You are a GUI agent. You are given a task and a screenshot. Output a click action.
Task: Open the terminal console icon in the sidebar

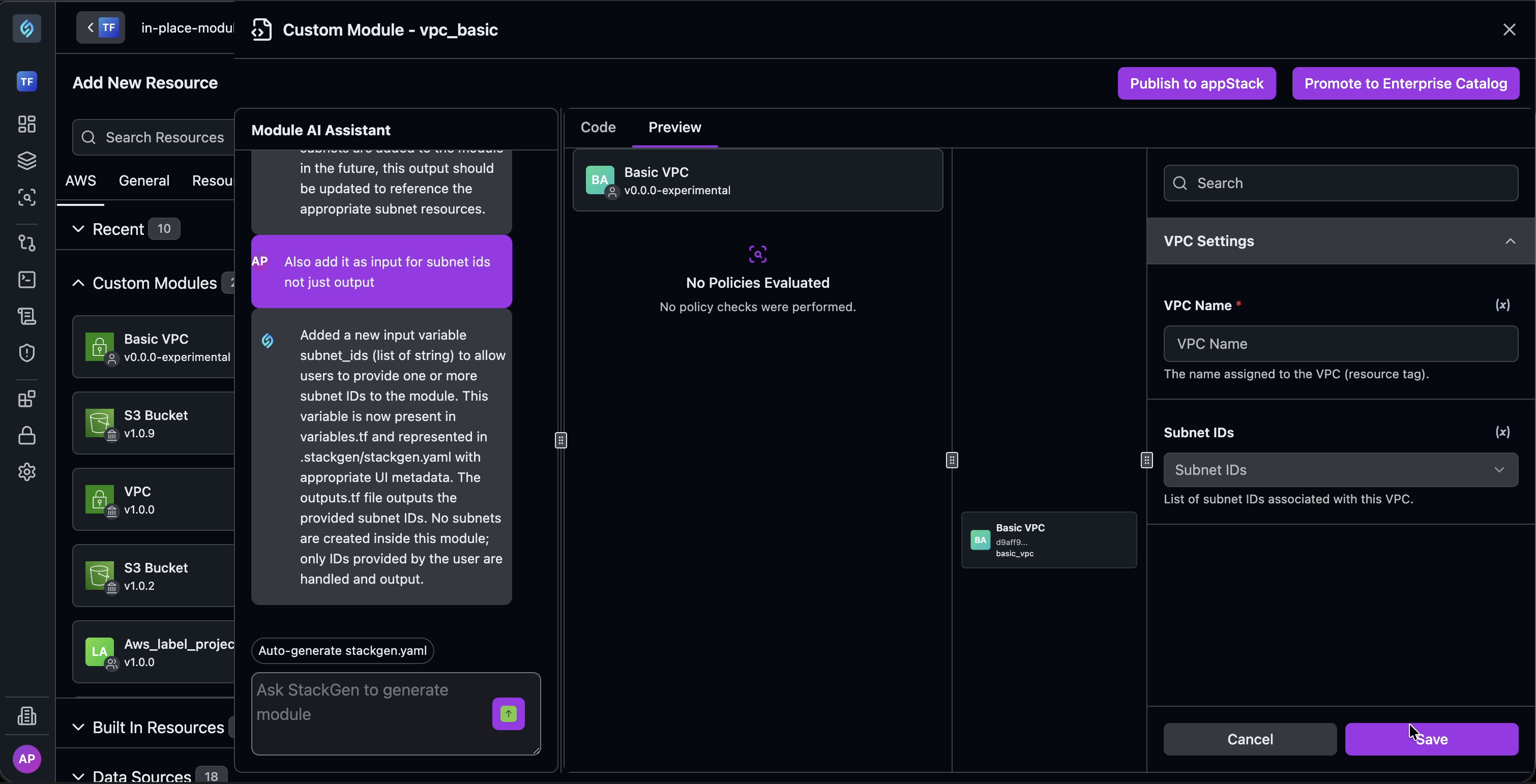click(x=27, y=280)
